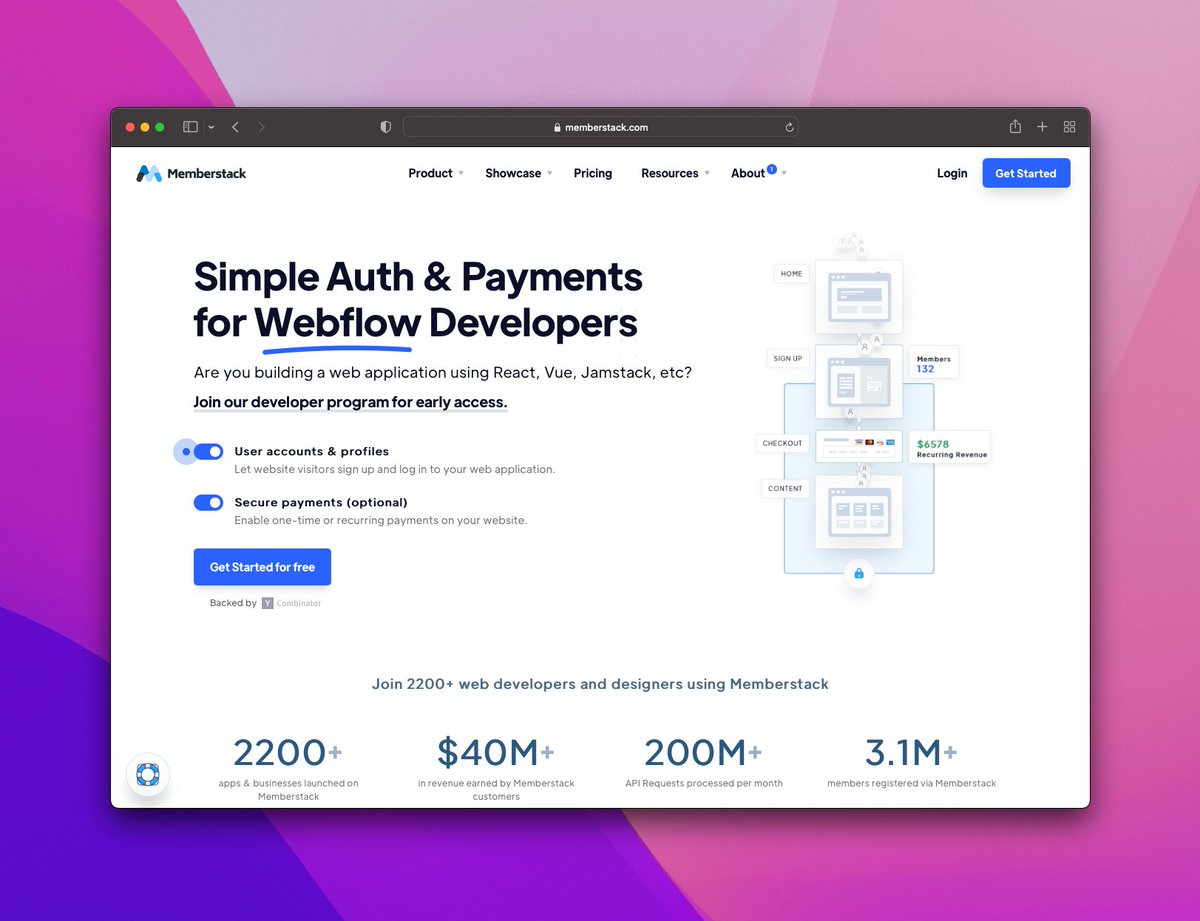Open the sidebar options chevron
Screen dimensions: 1200x921
coord(211,127)
